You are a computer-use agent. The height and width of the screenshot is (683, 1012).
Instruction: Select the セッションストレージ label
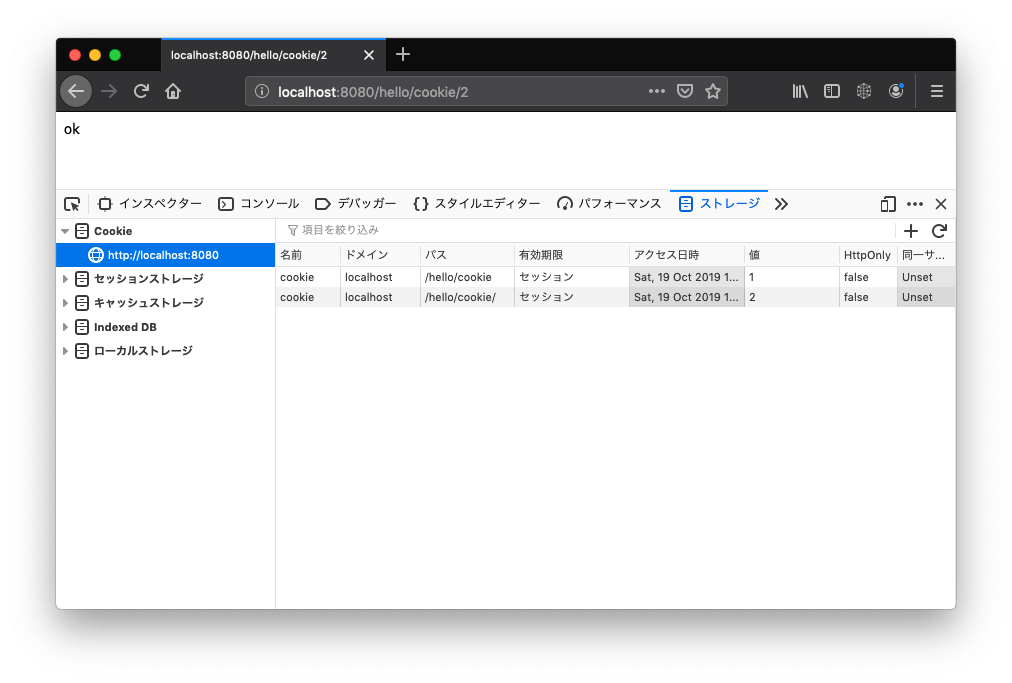[148, 279]
